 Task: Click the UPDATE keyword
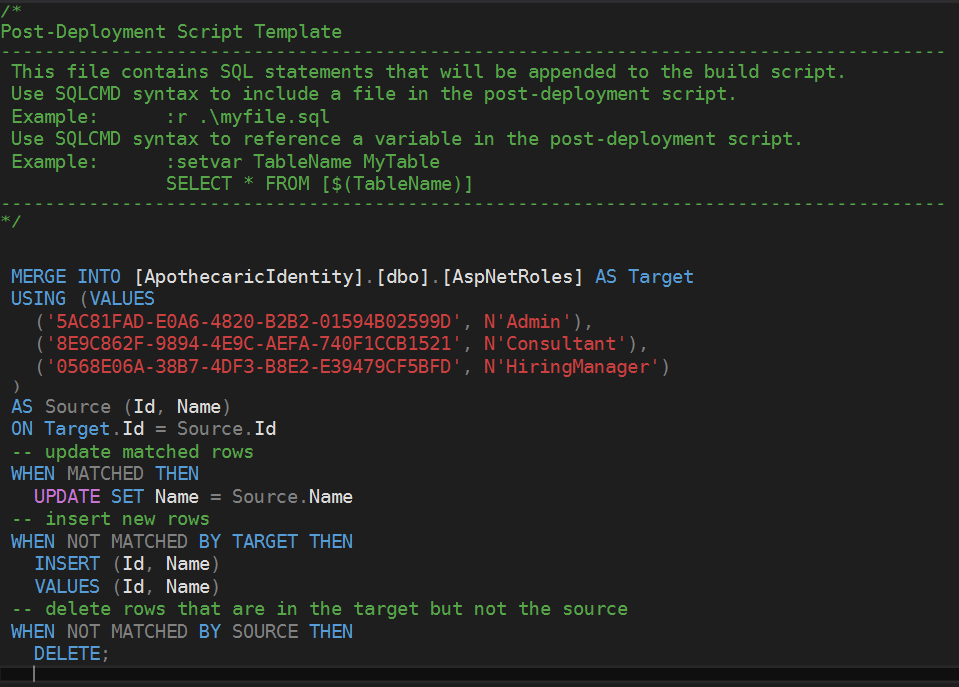coord(67,496)
